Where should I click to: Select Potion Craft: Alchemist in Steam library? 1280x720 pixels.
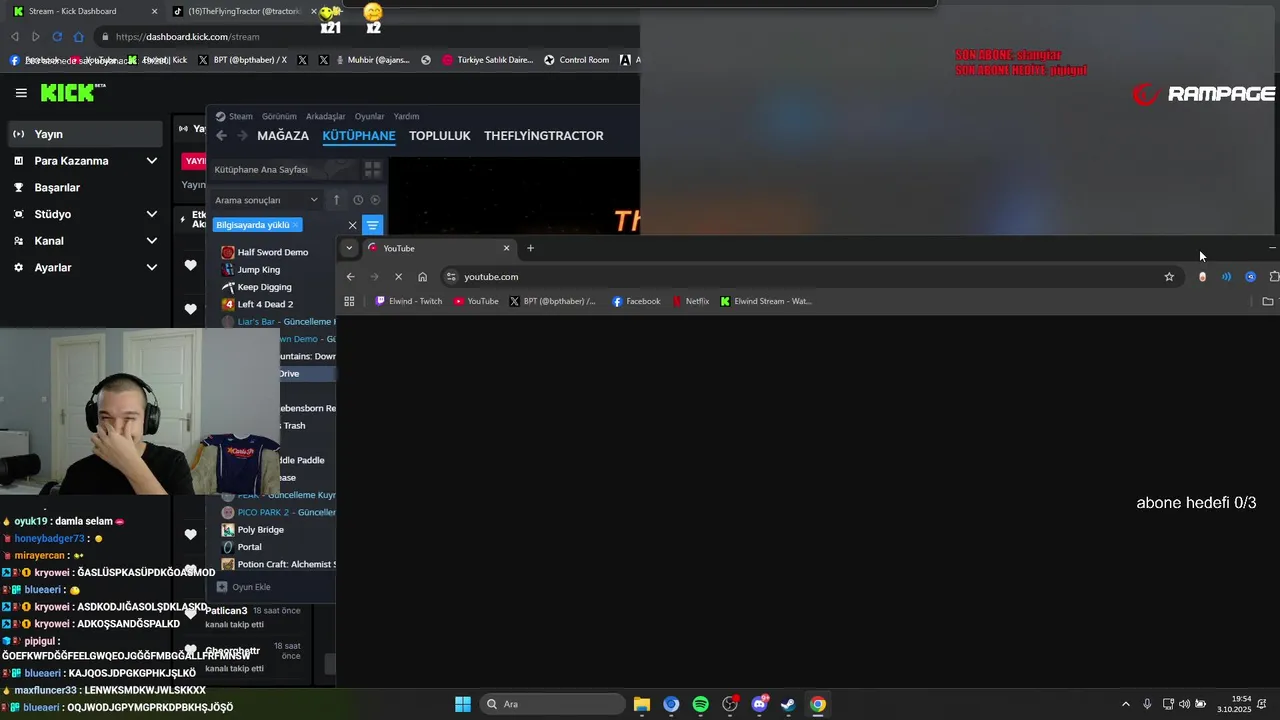pyautogui.click(x=285, y=564)
